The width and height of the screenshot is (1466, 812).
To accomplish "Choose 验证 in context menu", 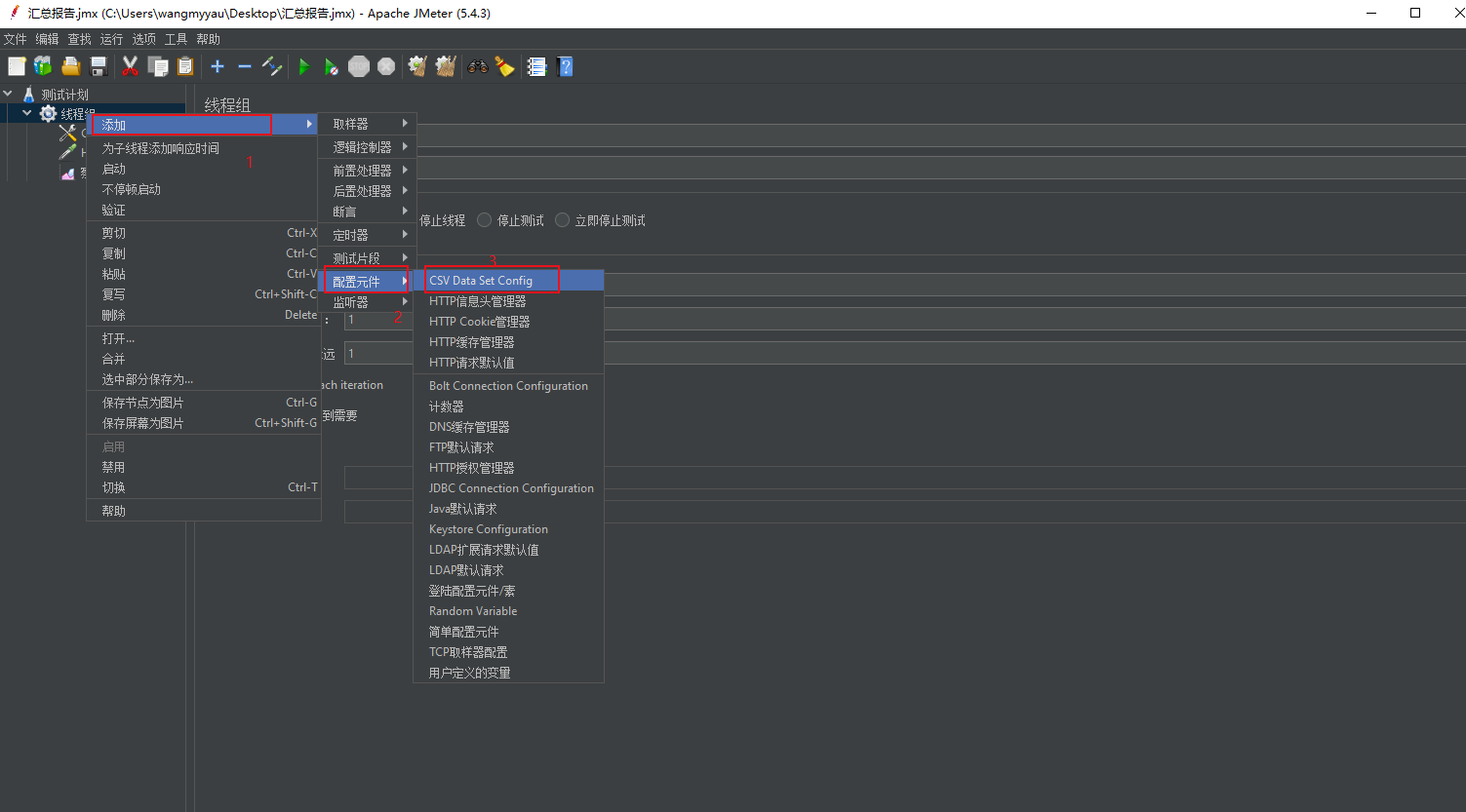I will [x=204, y=210].
